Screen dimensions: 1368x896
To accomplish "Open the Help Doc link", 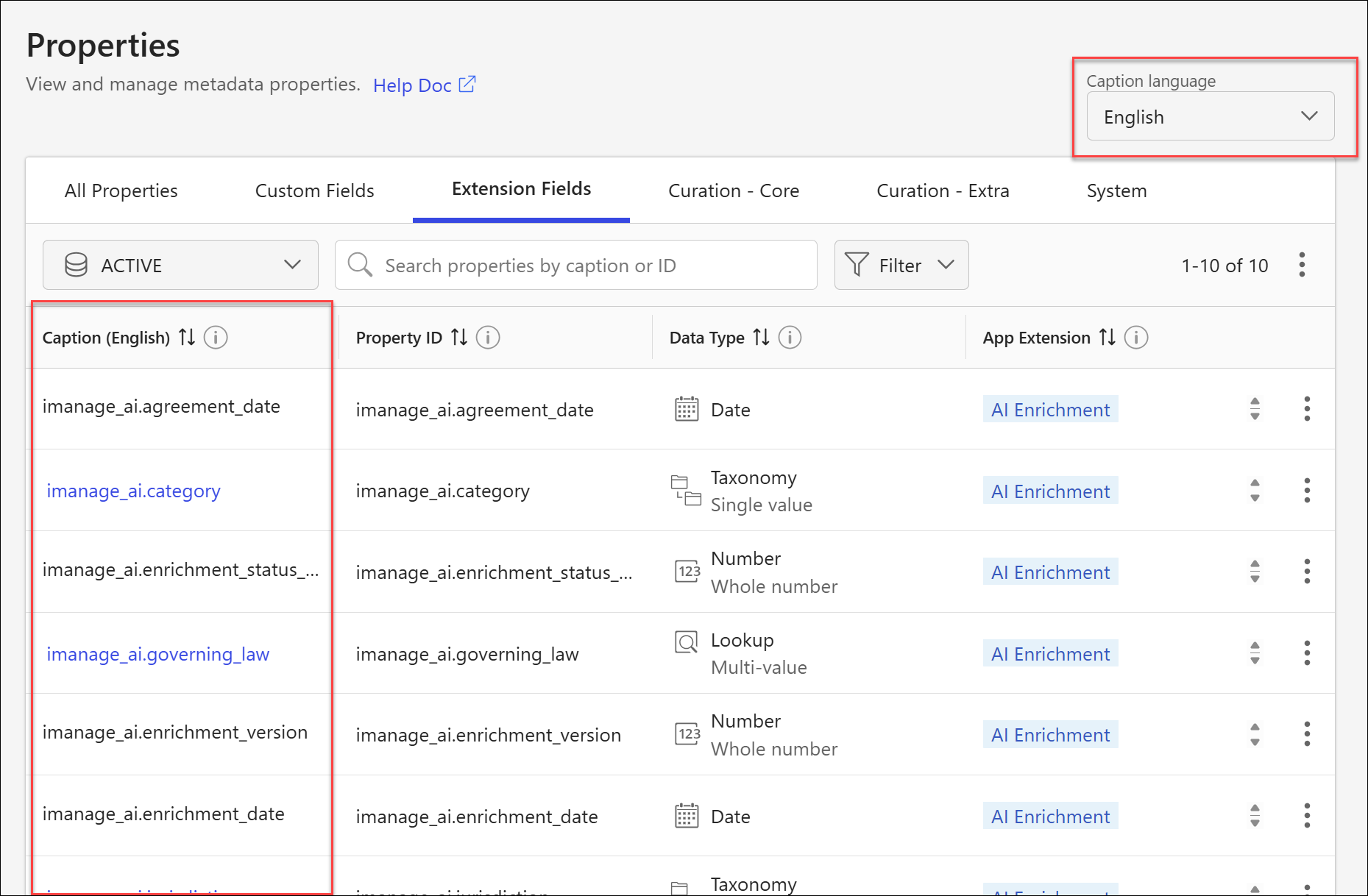I will (424, 85).
